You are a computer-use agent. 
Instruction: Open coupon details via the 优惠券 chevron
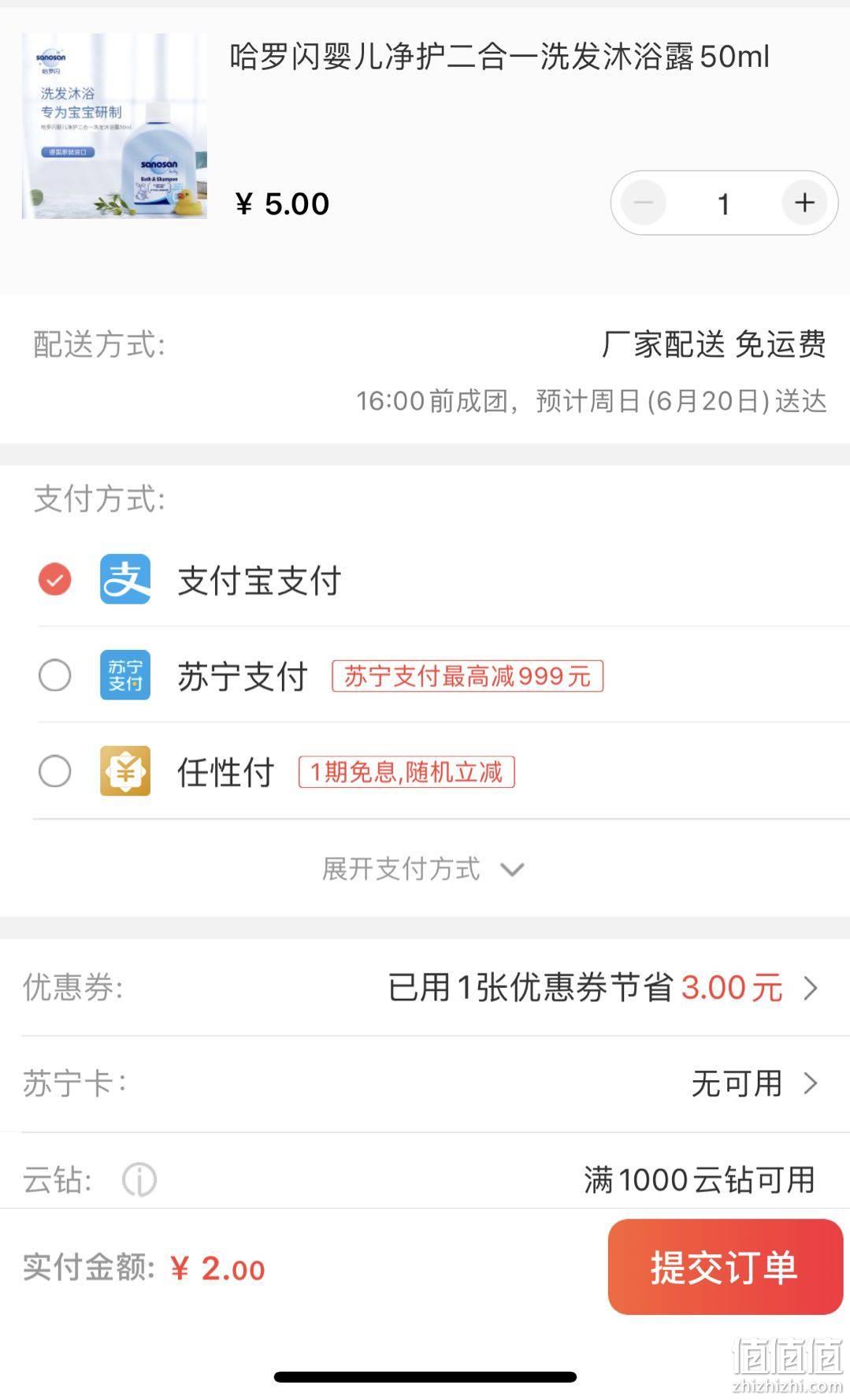pos(811,988)
